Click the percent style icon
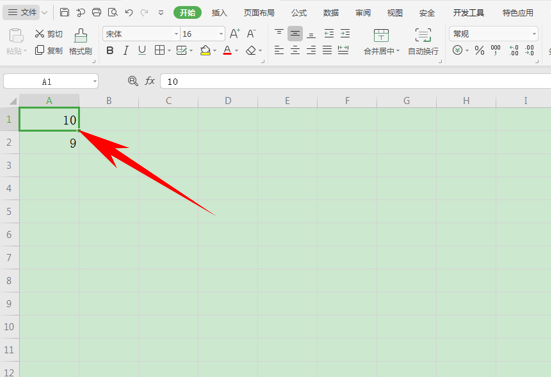551x377 pixels. [x=479, y=51]
